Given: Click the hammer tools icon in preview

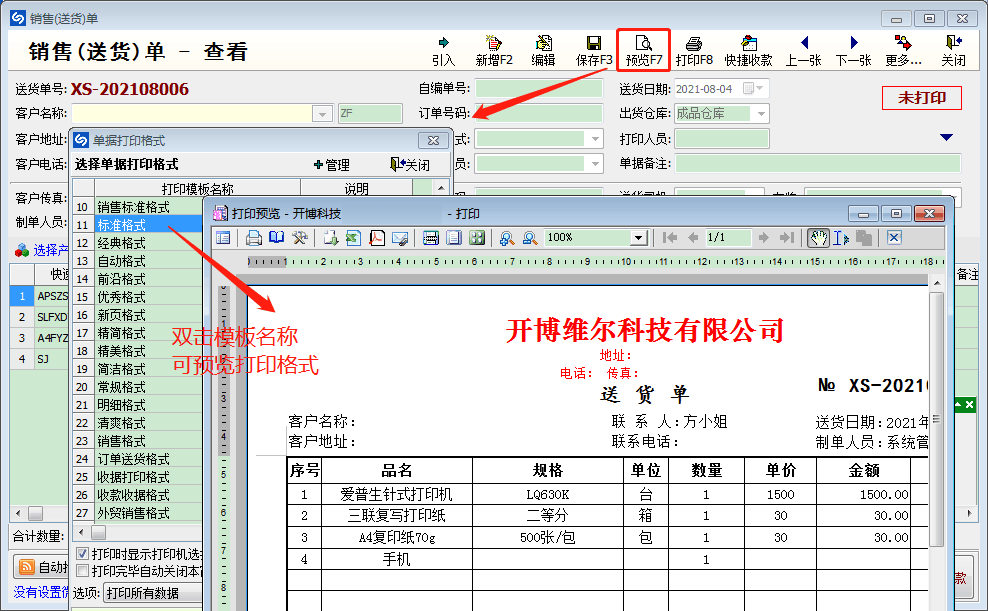Looking at the screenshot, I should point(299,237).
